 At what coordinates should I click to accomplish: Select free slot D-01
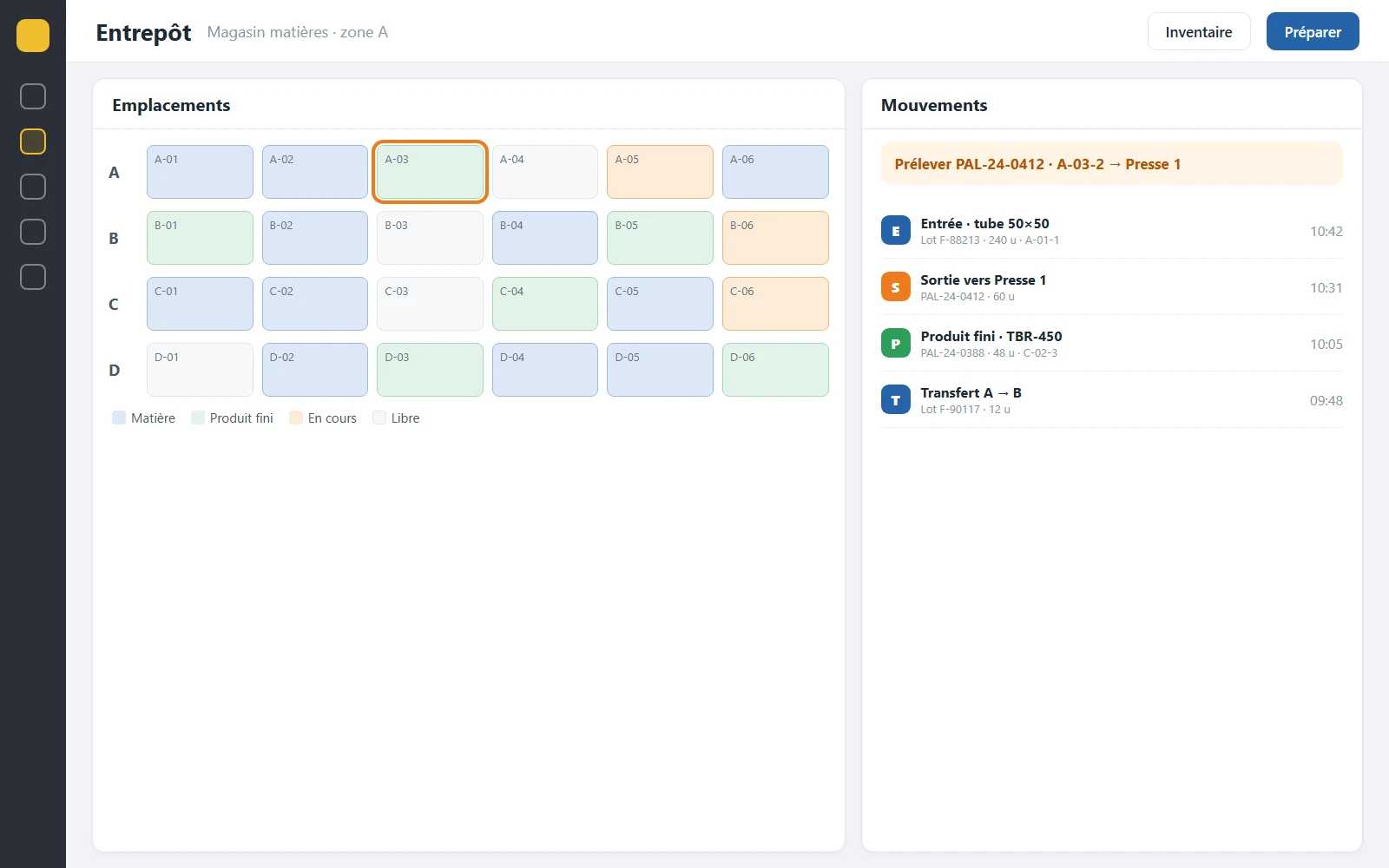click(200, 370)
